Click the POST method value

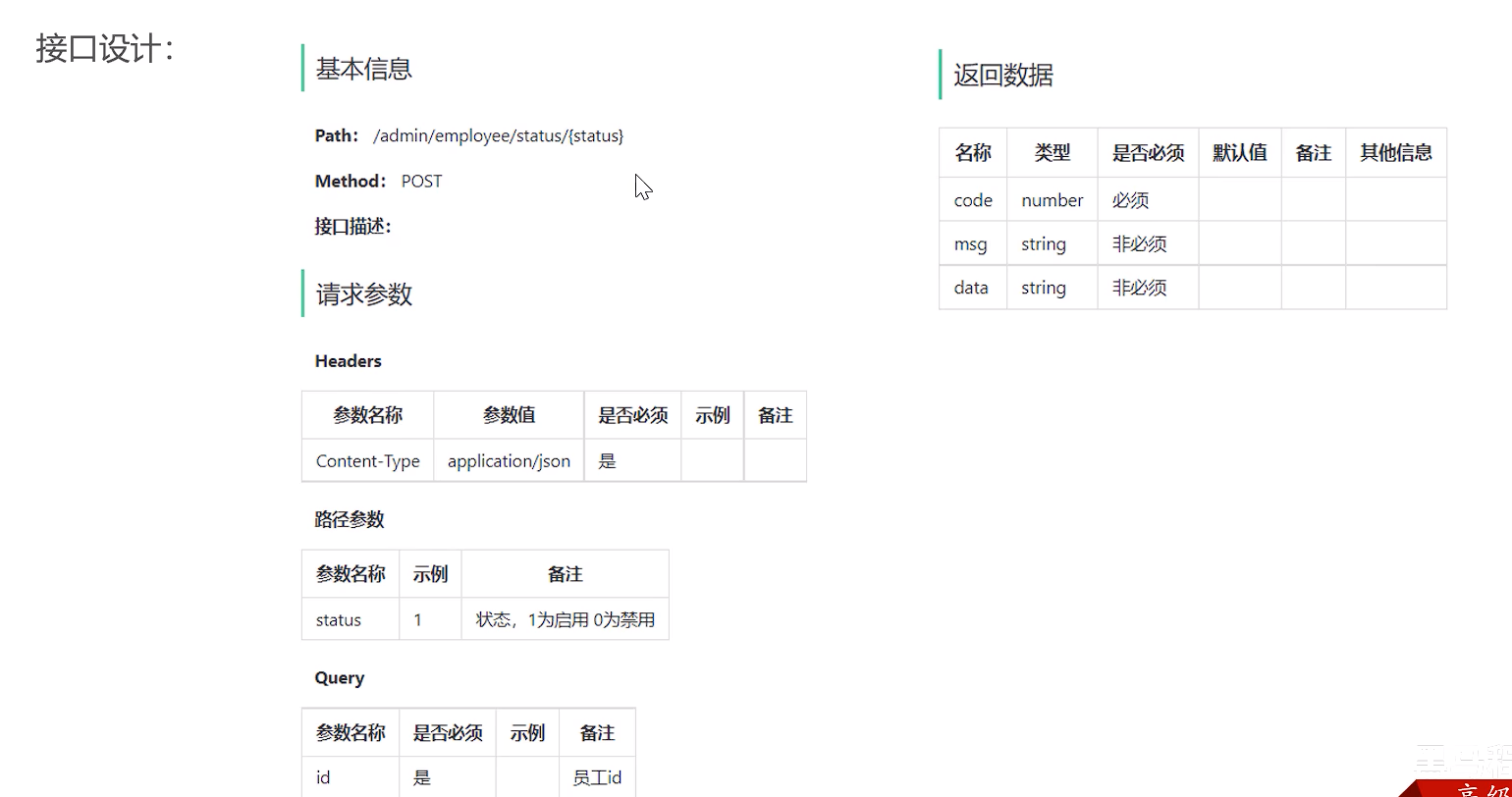pos(421,182)
